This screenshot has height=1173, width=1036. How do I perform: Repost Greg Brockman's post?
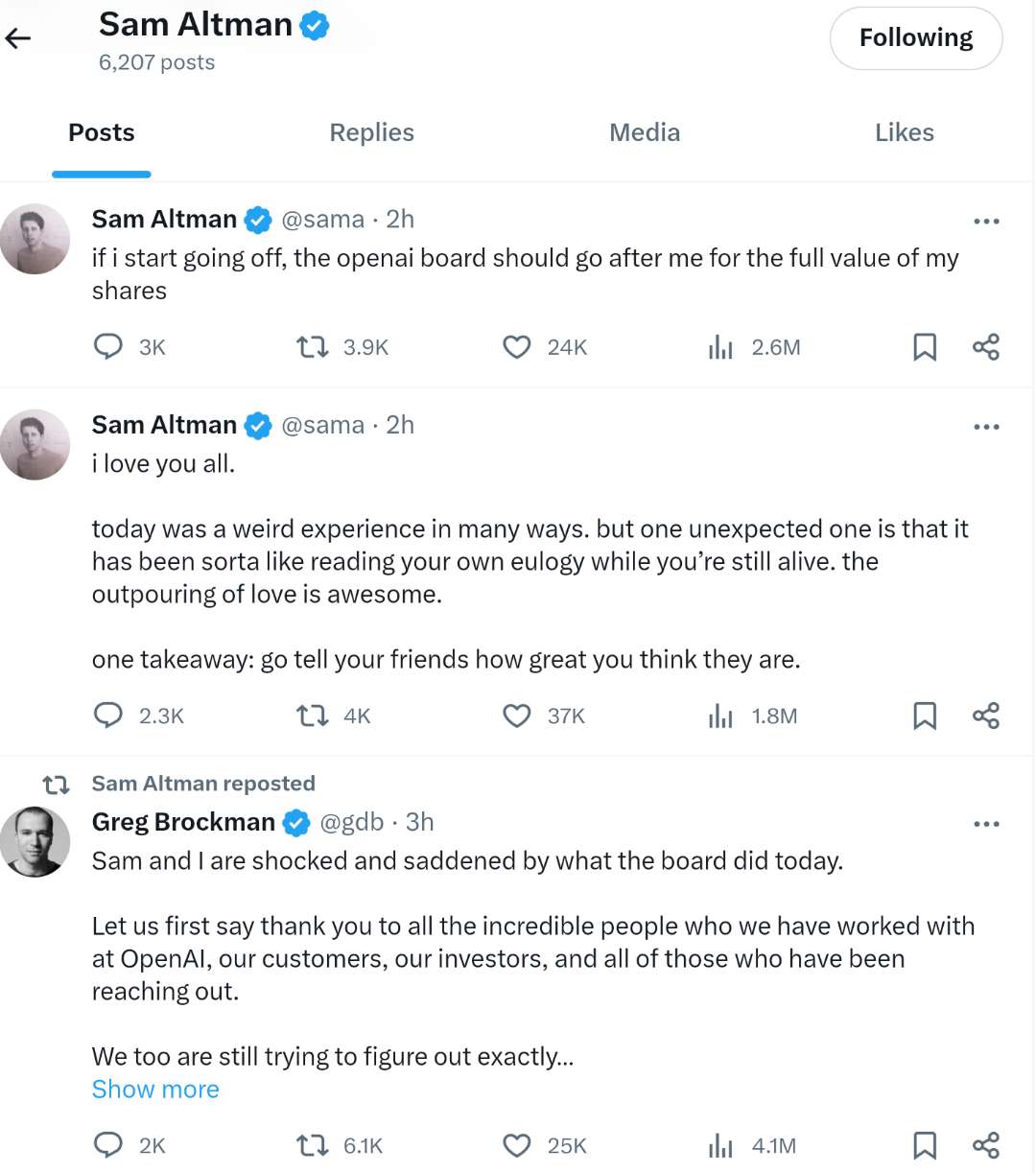click(x=313, y=1145)
